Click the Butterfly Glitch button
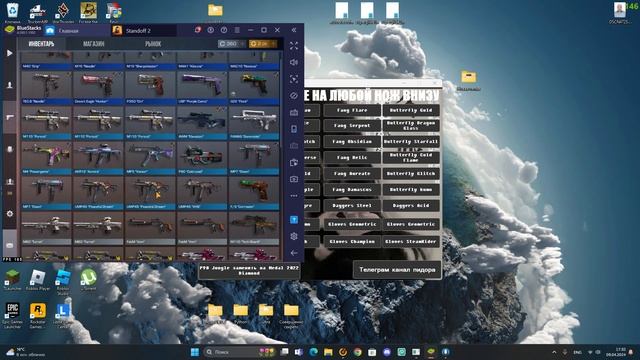The width and height of the screenshot is (640, 360). 411,174
